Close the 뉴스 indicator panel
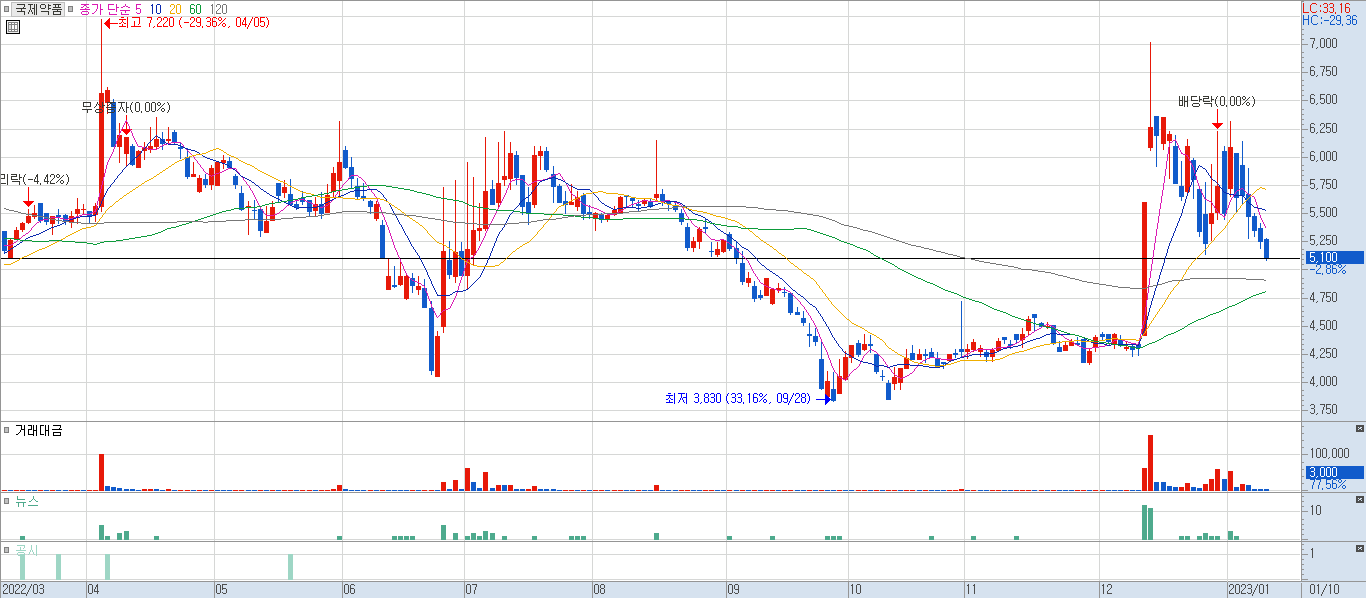The width and height of the screenshot is (1366, 598). 1359,499
